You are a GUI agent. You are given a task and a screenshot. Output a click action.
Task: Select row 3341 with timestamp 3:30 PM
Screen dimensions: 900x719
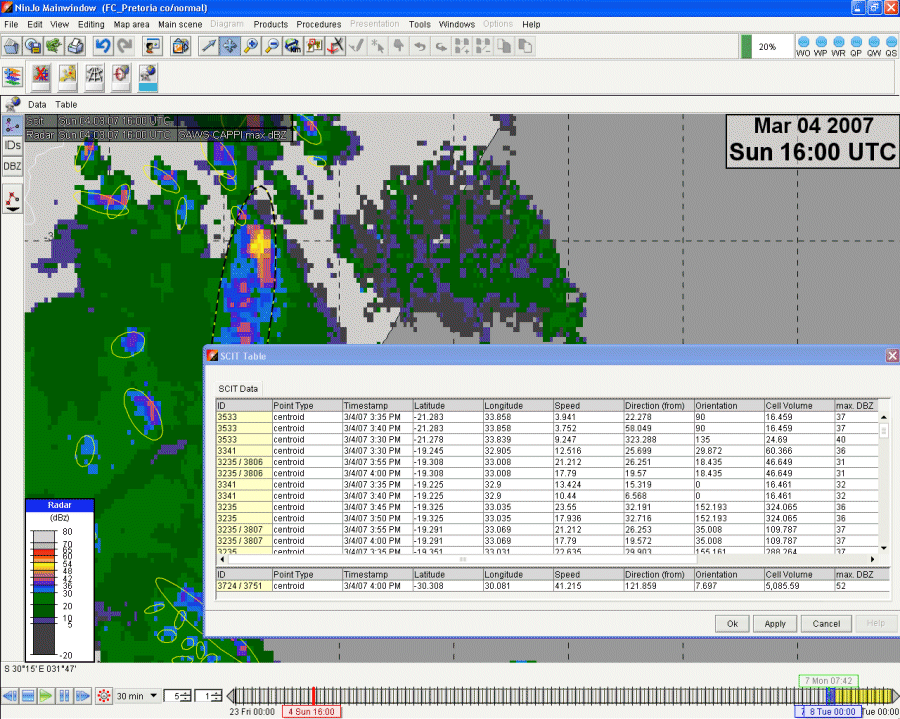(x=547, y=451)
